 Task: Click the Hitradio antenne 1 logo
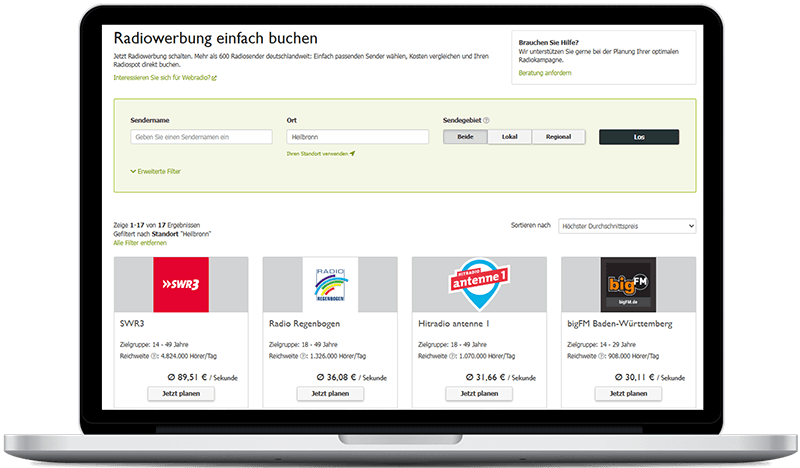479,284
